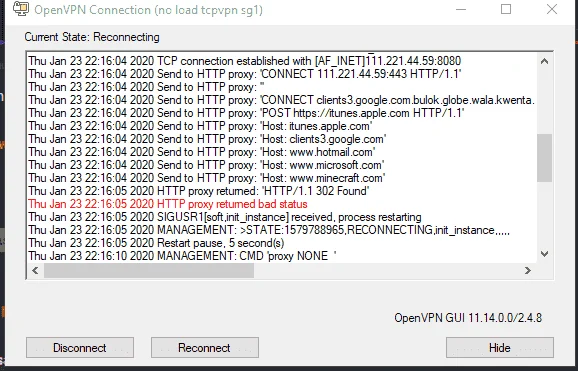Click the 'CONNECT 111.221.44.59:443' log line
578x371 pixels.
point(245,74)
